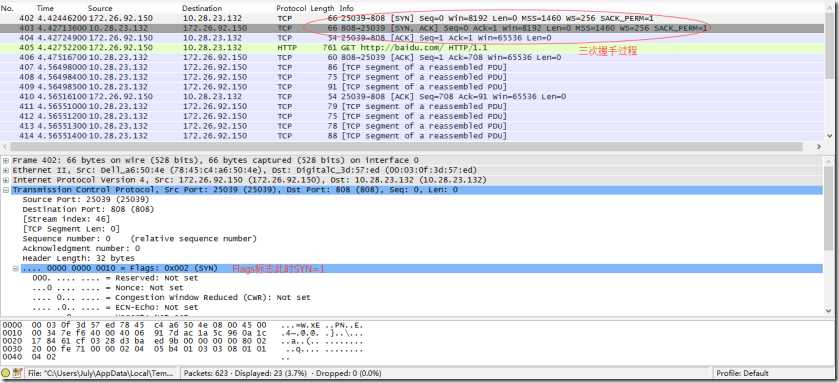Select packet 402 SYN row

pyautogui.click(x=412, y=18)
